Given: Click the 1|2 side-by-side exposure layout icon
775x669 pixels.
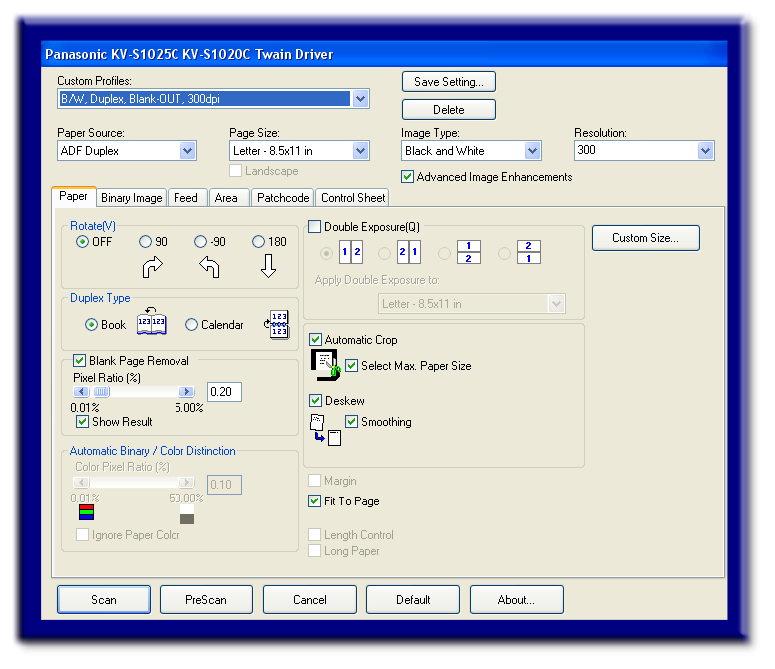Looking at the screenshot, I should [x=351, y=252].
